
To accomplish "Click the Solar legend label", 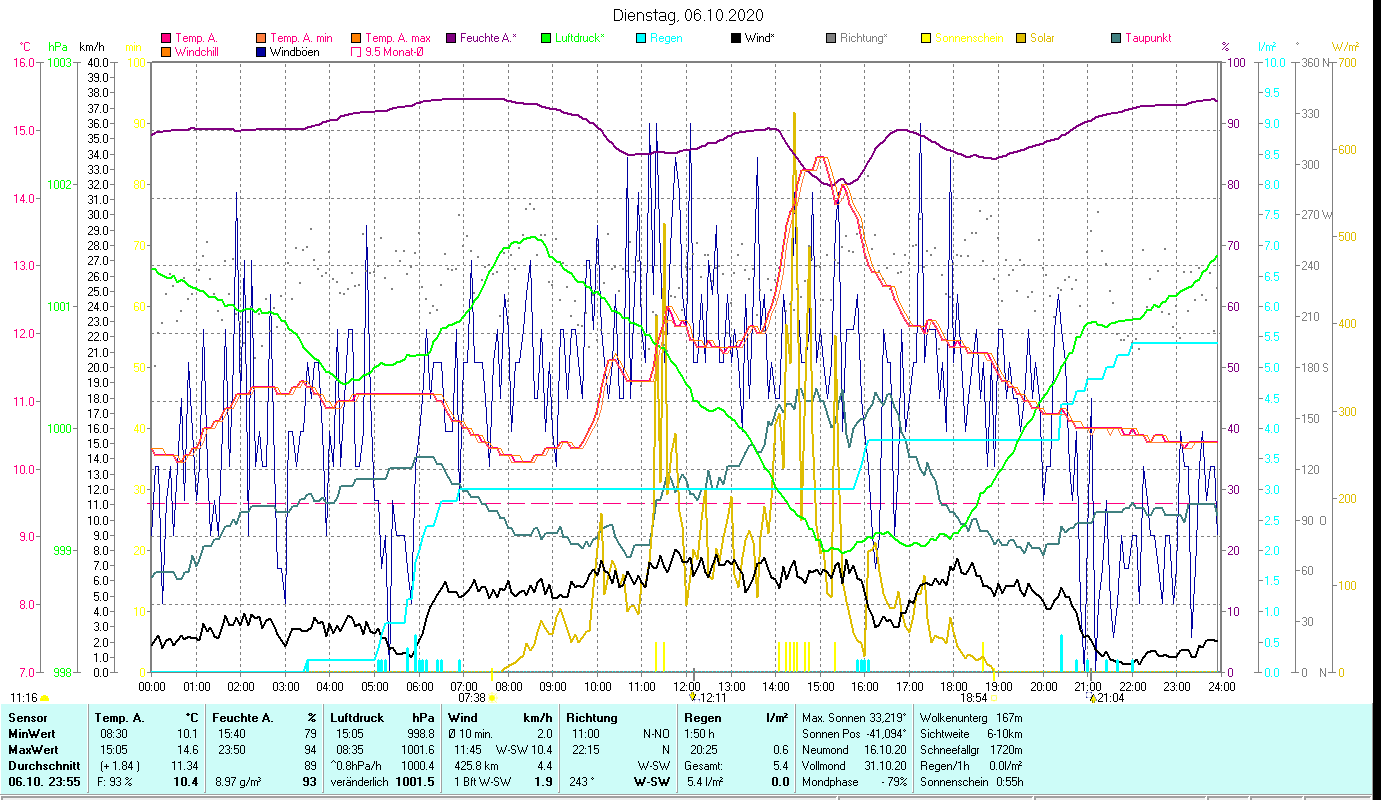I will coord(1042,38).
